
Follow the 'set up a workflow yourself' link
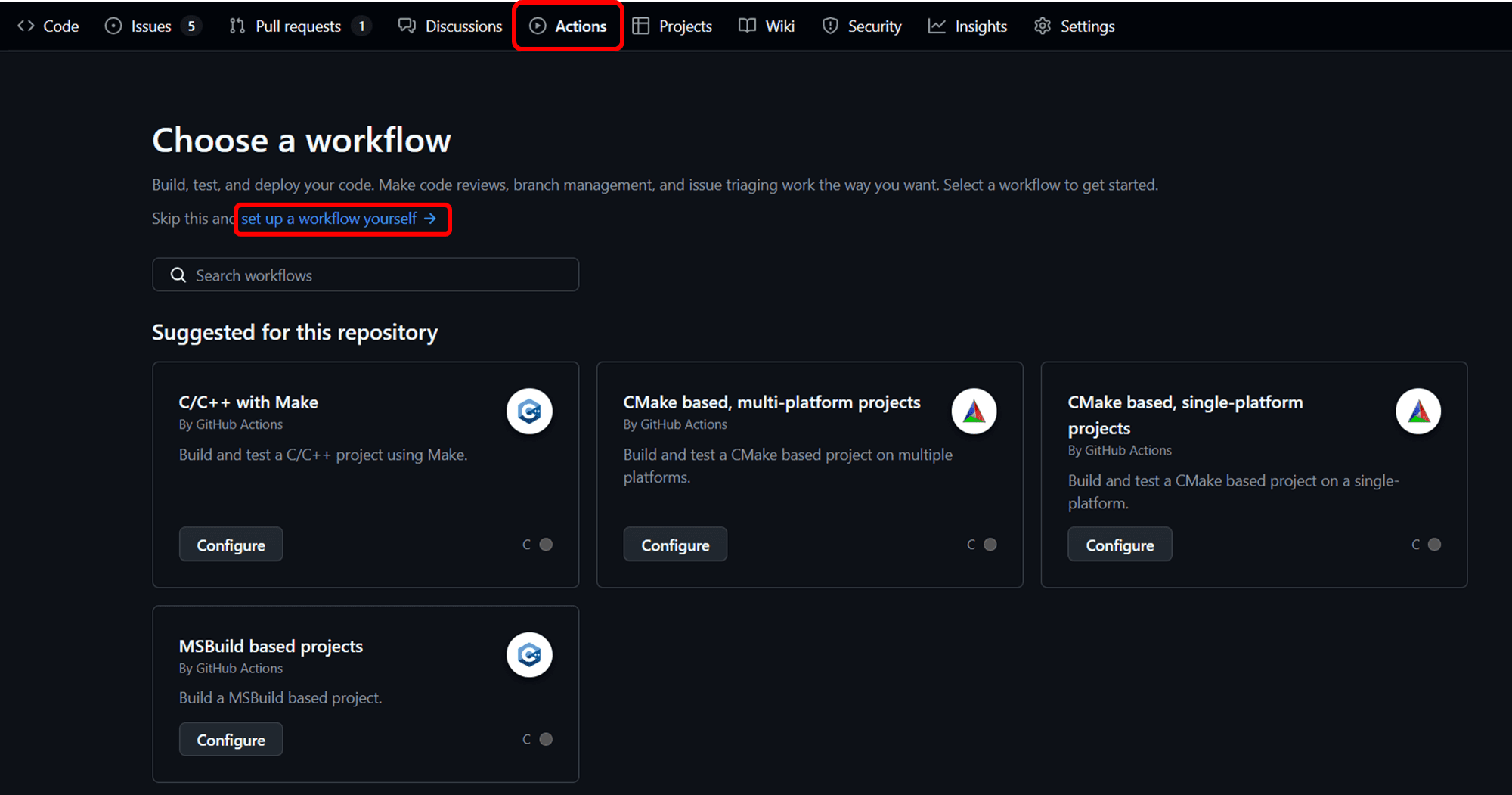point(339,219)
